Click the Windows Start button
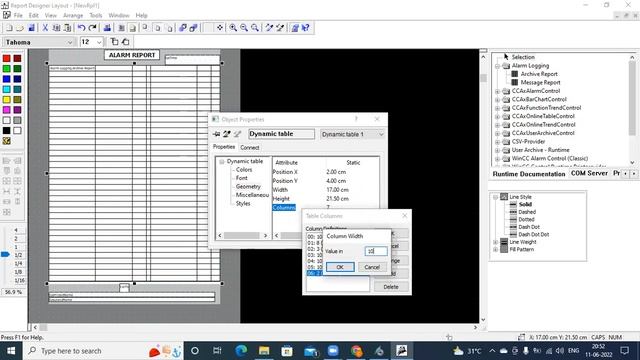This screenshot has width=640, height=360. click(x=11, y=351)
